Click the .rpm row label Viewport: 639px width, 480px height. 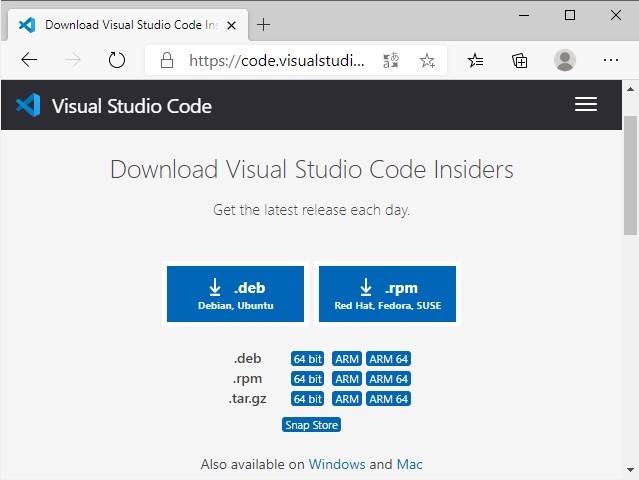point(247,379)
